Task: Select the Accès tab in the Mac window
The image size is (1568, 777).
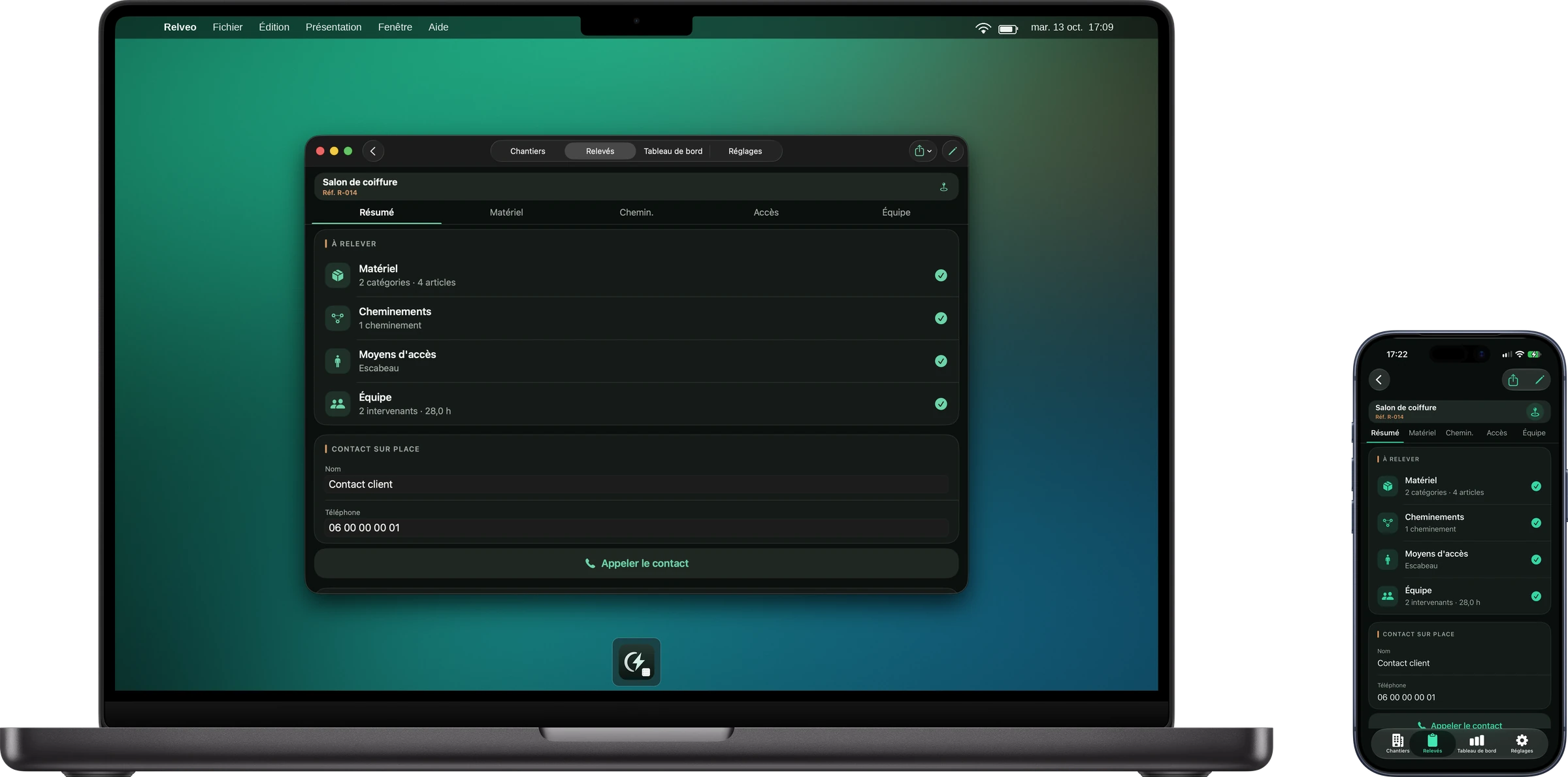Action: tap(766, 212)
